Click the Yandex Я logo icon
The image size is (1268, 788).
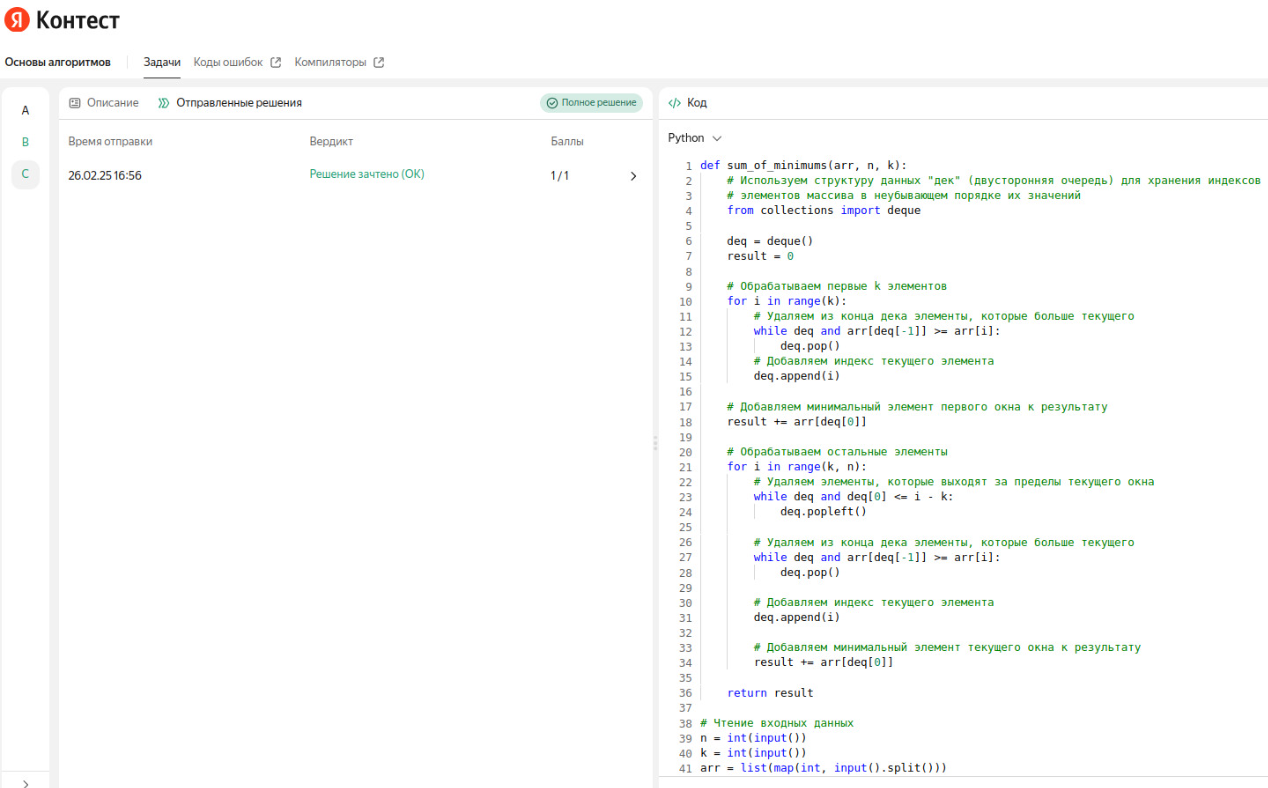pos(17,20)
